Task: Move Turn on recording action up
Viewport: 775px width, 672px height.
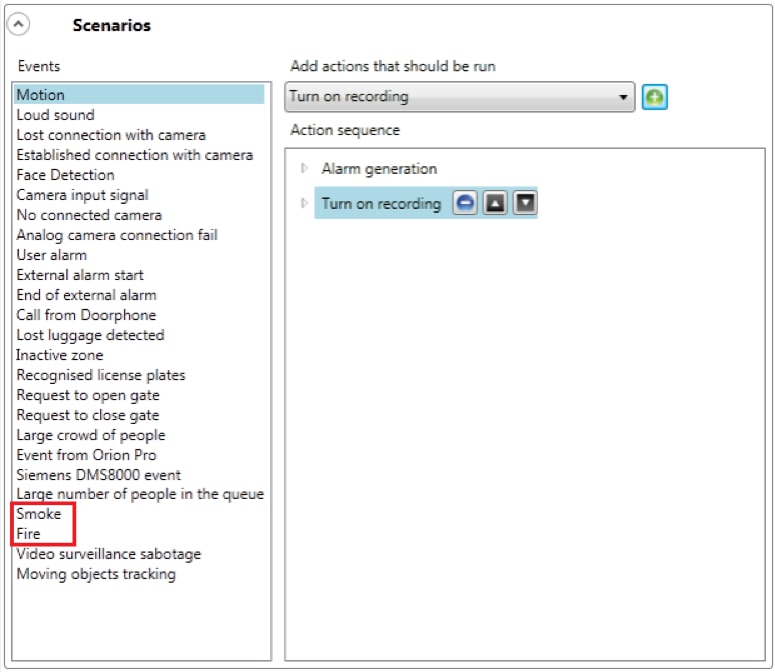Action: [x=495, y=203]
